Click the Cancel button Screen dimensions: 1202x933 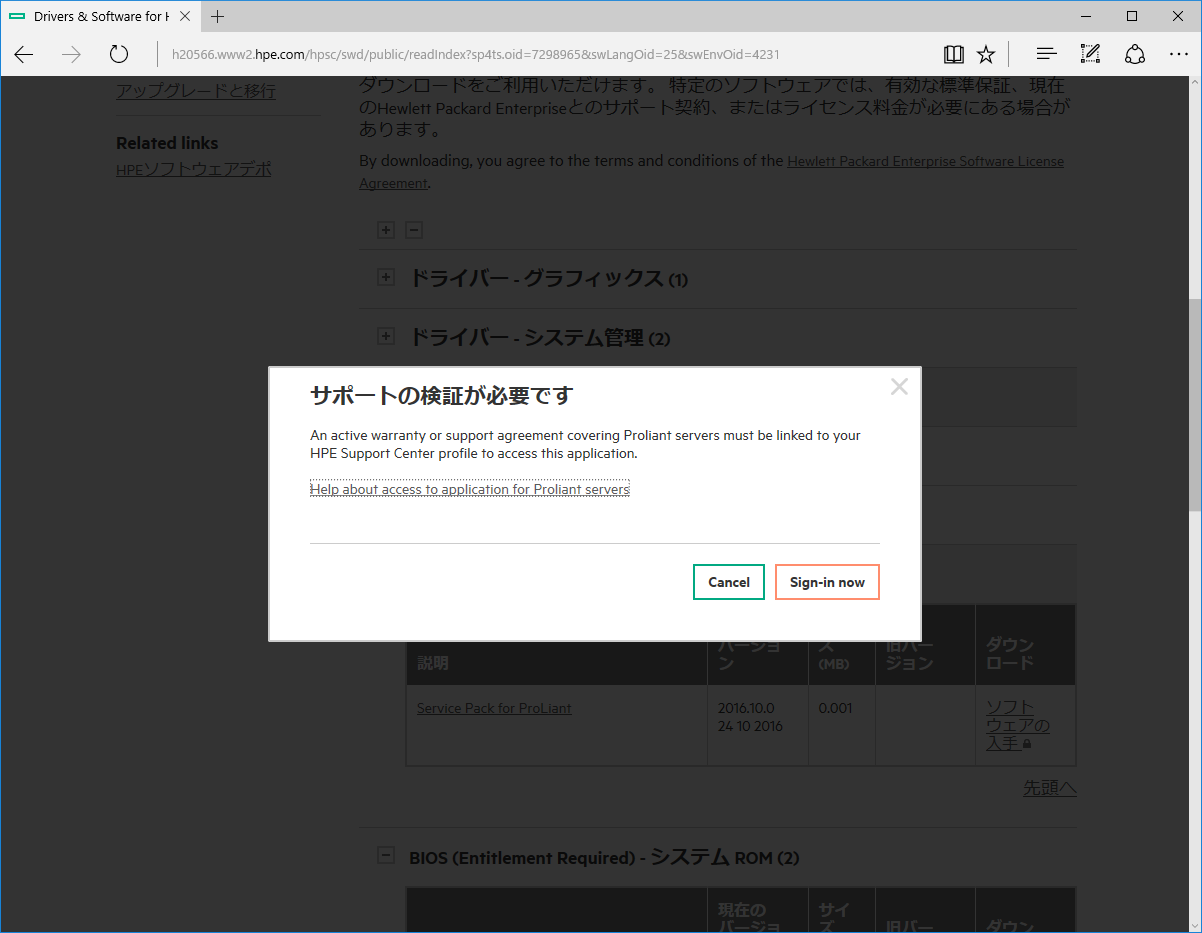[x=729, y=582]
